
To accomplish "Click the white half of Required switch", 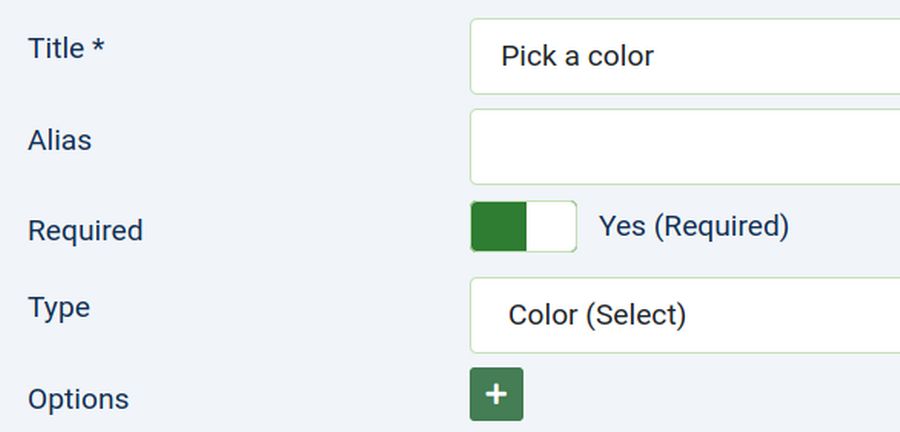I will 550,226.
